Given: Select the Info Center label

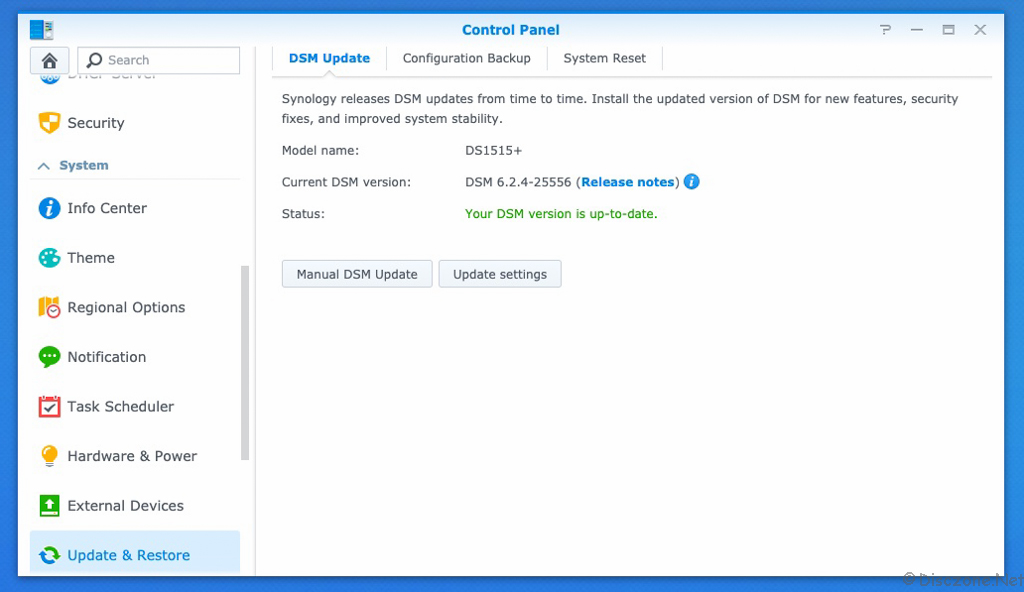Looking at the screenshot, I should pyautogui.click(x=107, y=208).
